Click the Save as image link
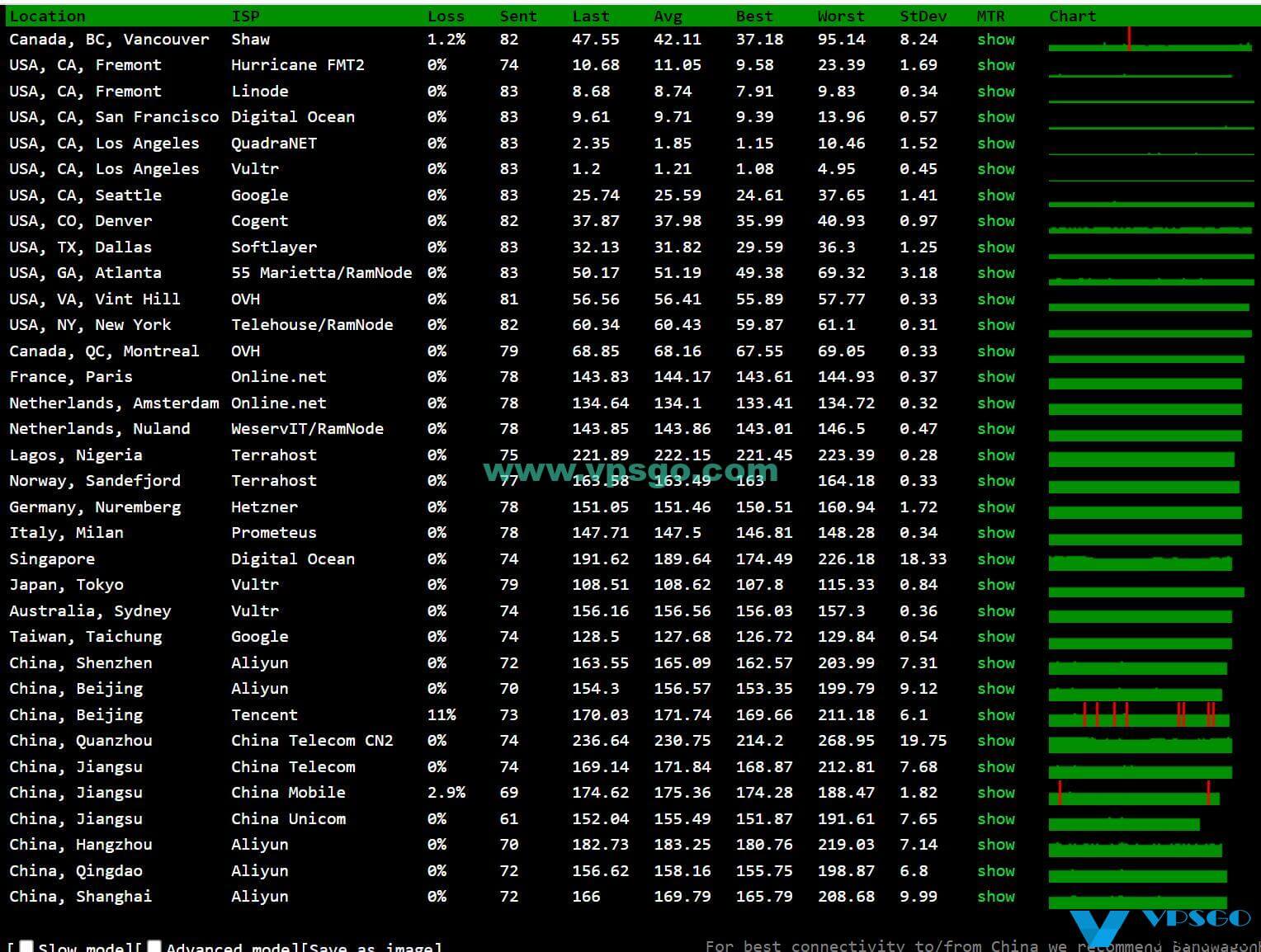The width and height of the screenshot is (1261, 952). 371,947
